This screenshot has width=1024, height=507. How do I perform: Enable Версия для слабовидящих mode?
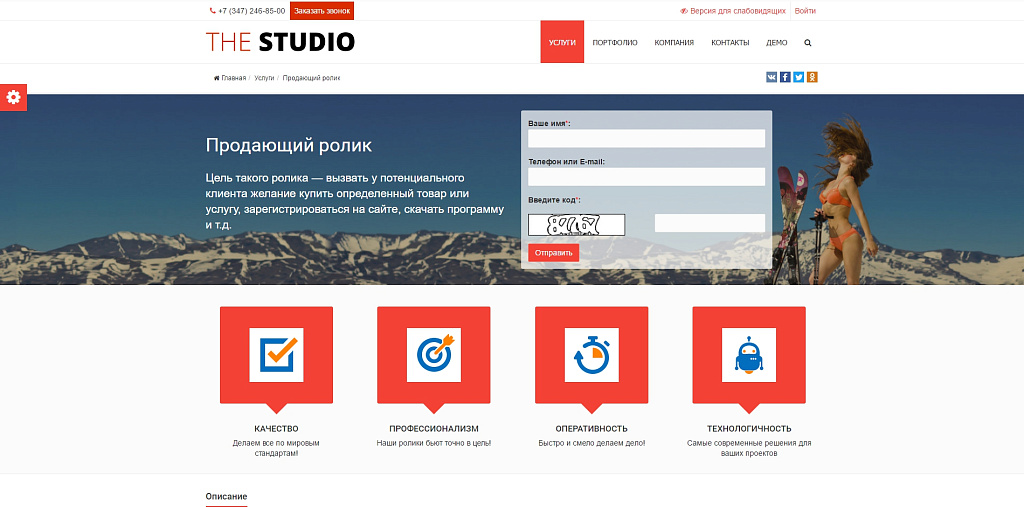(732, 11)
